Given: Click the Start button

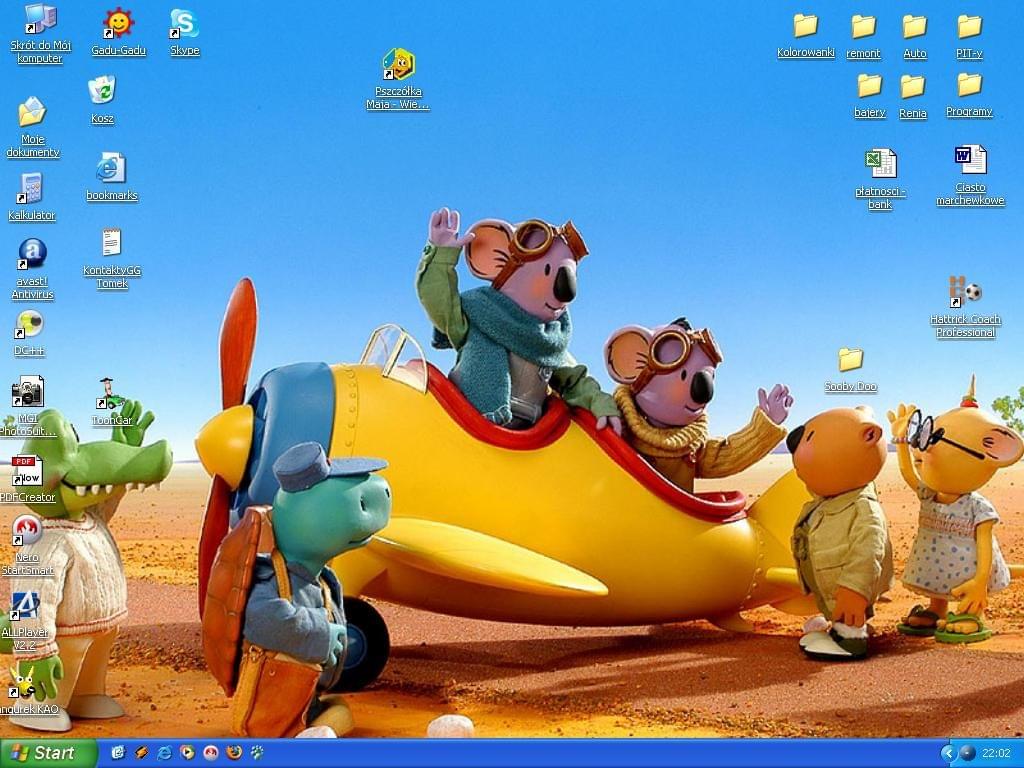Looking at the screenshot, I should tap(48, 753).
